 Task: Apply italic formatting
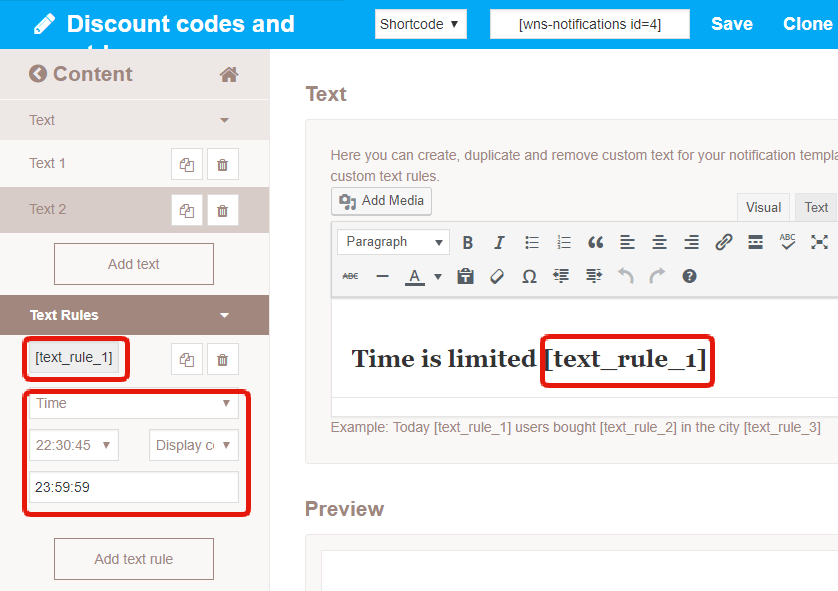pyautogui.click(x=499, y=242)
